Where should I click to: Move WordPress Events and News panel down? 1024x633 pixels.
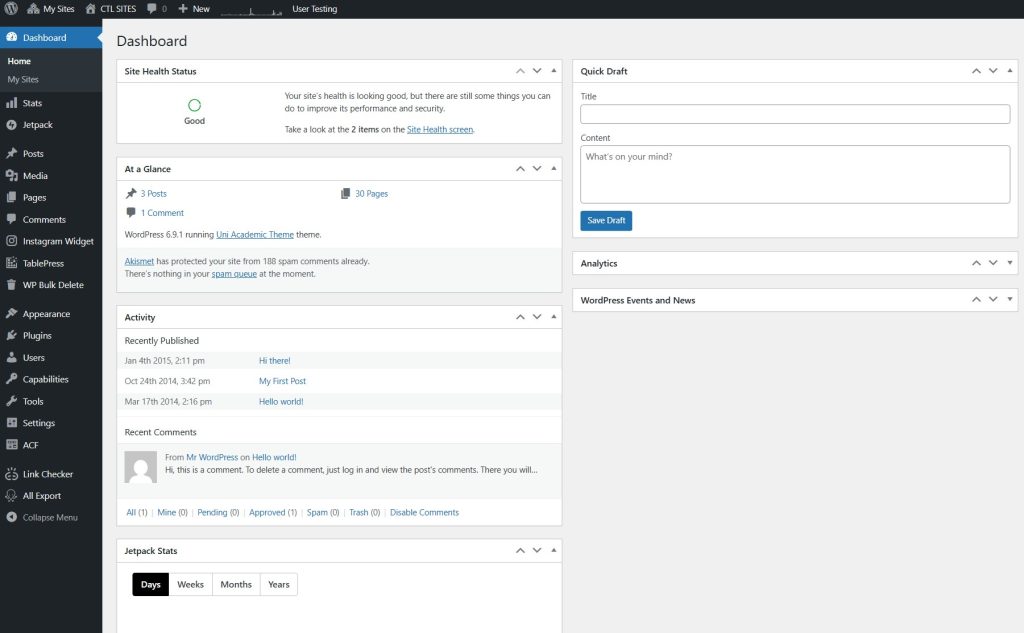(x=993, y=299)
